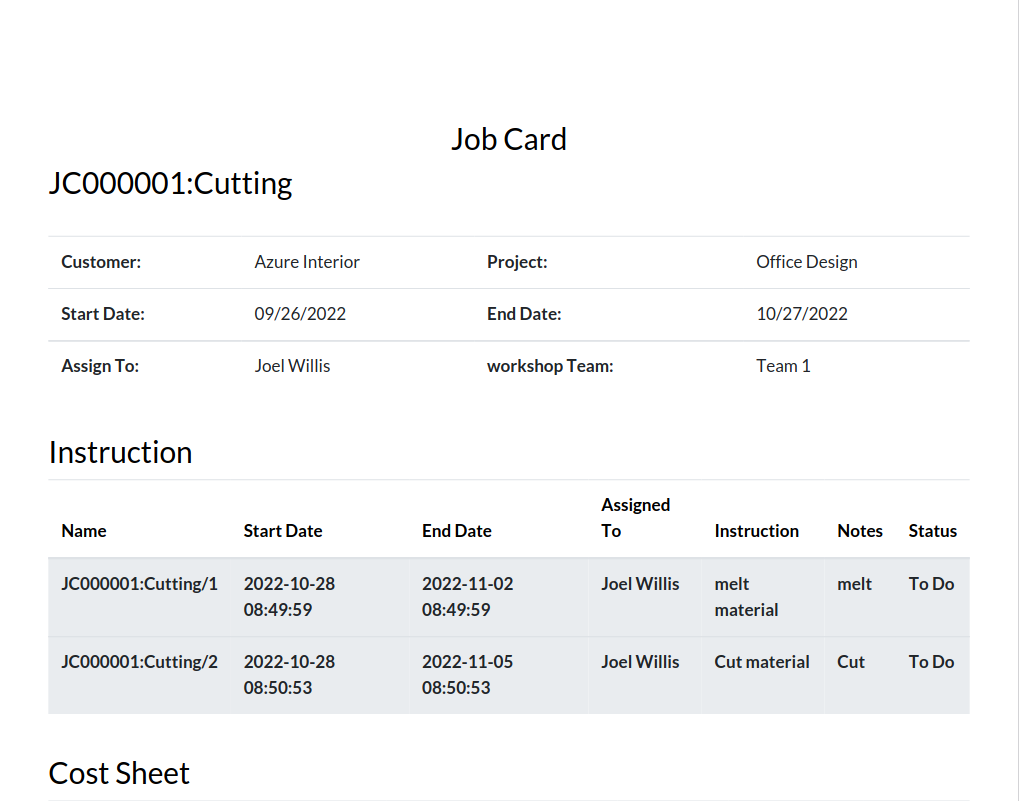1019x801 pixels.
Task: Click the Notes column header
Action: point(860,531)
